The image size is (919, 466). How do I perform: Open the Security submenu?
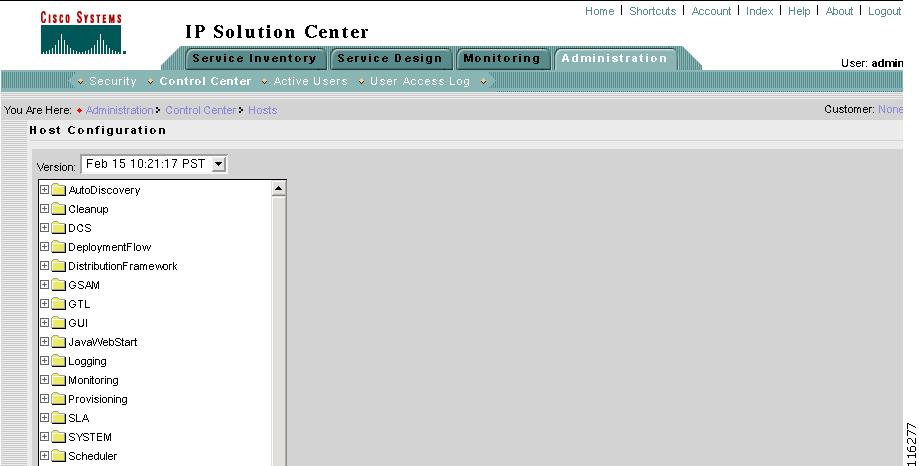113,81
